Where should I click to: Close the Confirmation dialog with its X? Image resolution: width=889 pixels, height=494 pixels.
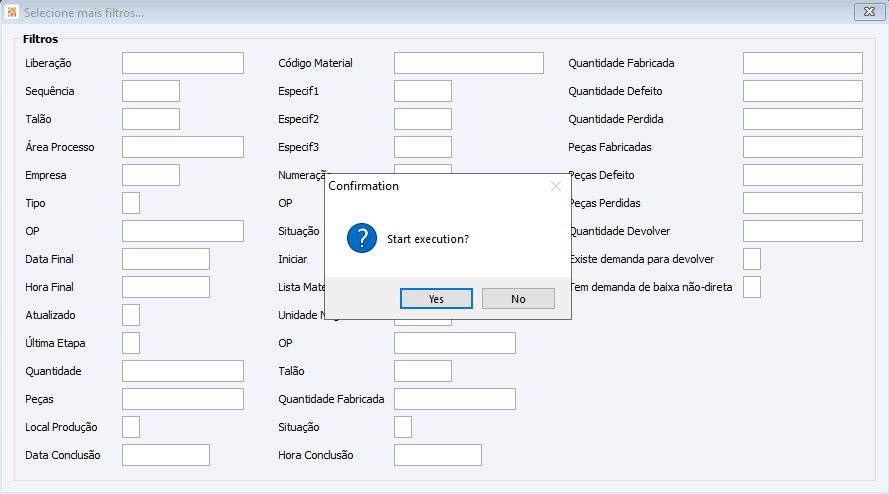556,186
